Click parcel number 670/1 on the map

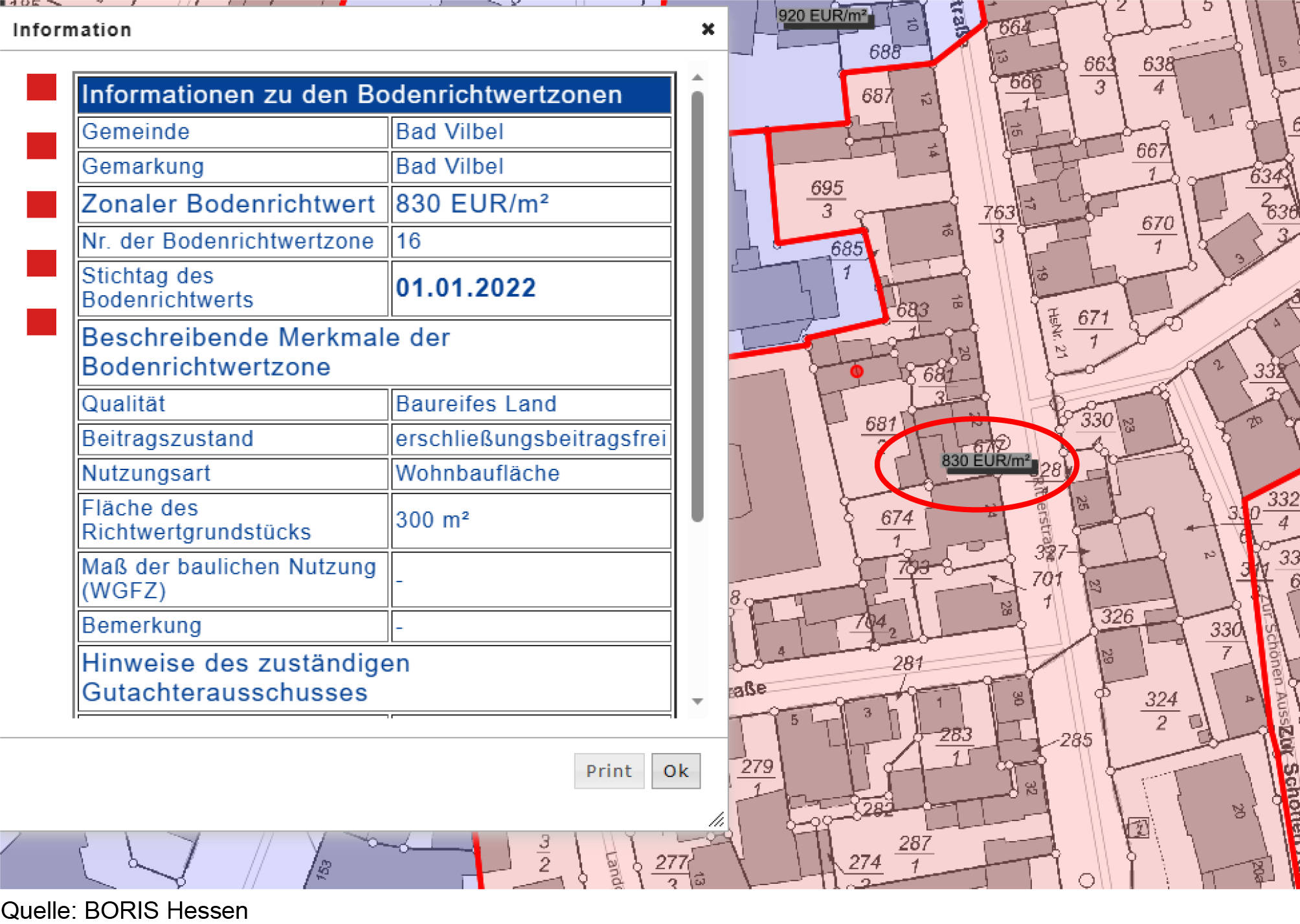coord(1158,234)
